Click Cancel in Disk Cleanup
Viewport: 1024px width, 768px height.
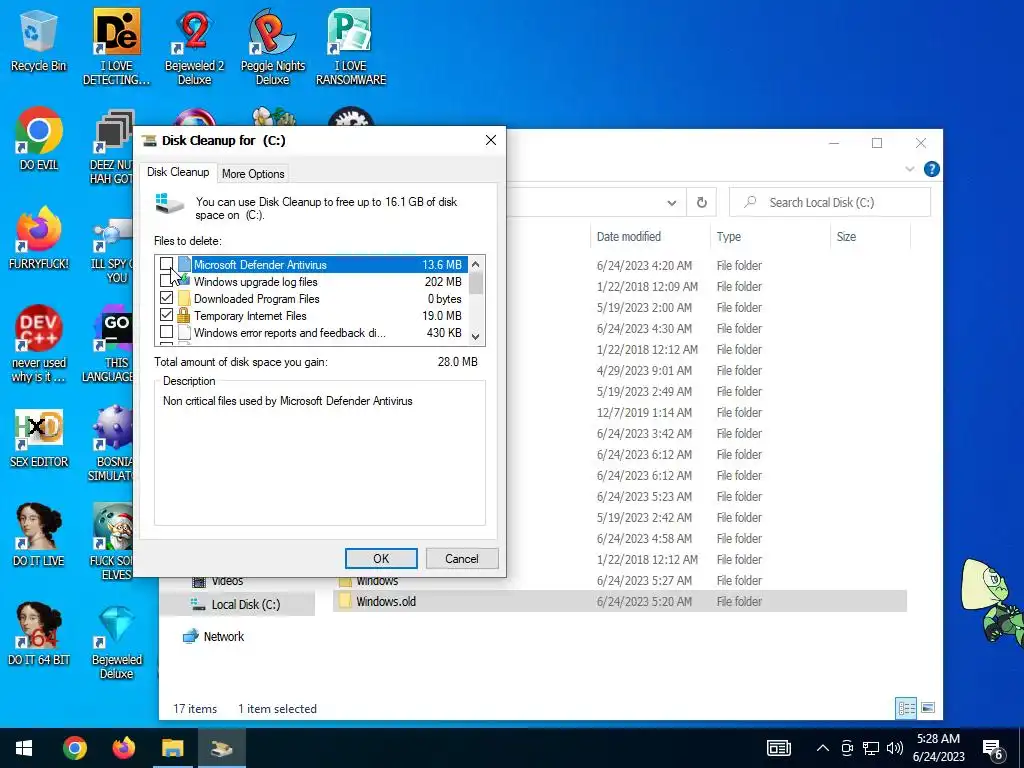point(461,558)
